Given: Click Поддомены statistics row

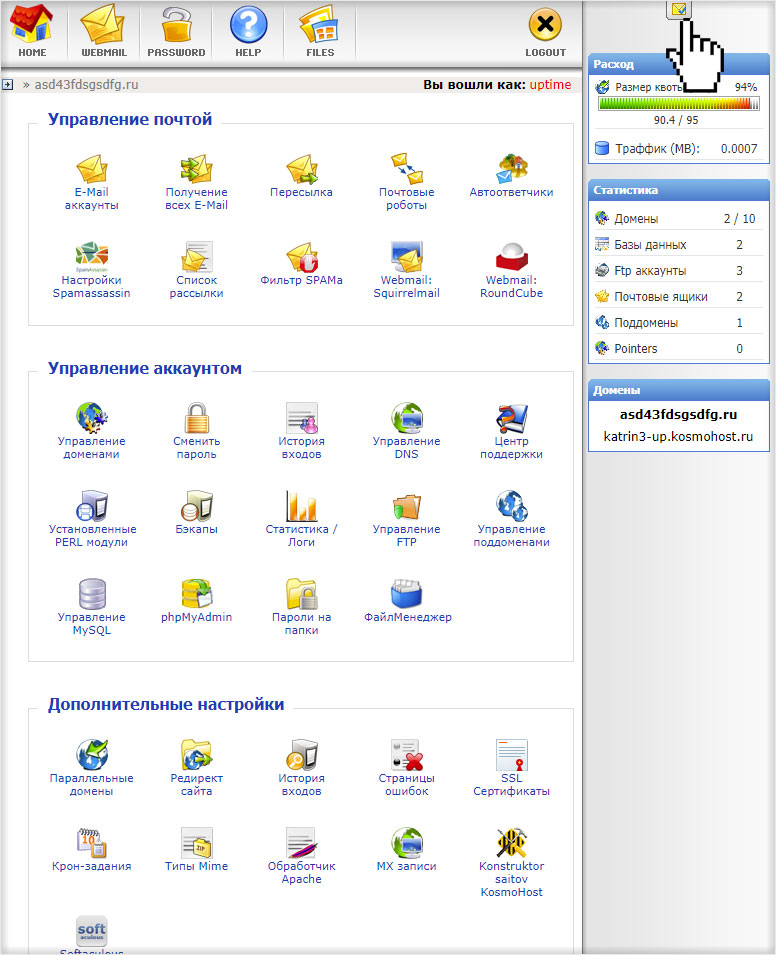Looking at the screenshot, I should coord(677,323).
